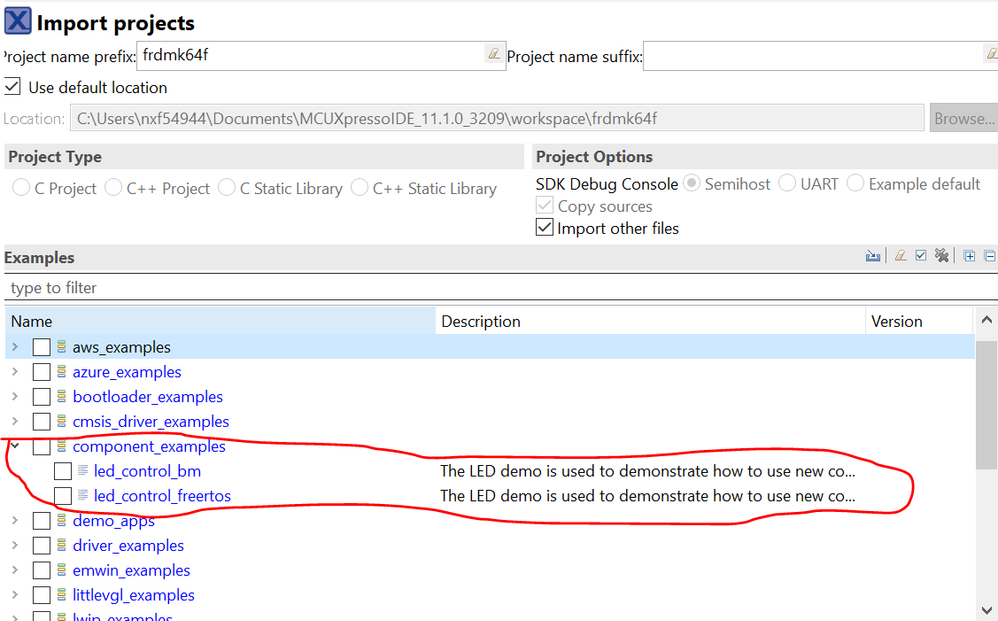Click the cmsis_driver_examples group stack icon
The height and width of the screenshot is (621, 998).
(62, 421)
